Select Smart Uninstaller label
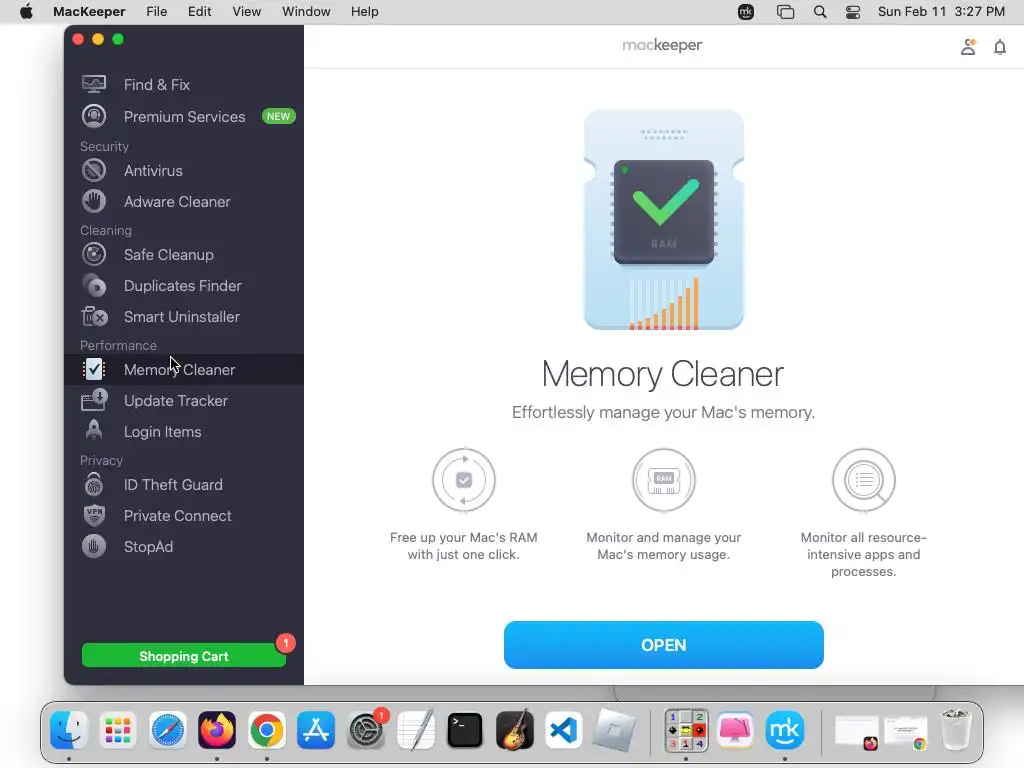The image size is (1024, 768). pos(182,317)
